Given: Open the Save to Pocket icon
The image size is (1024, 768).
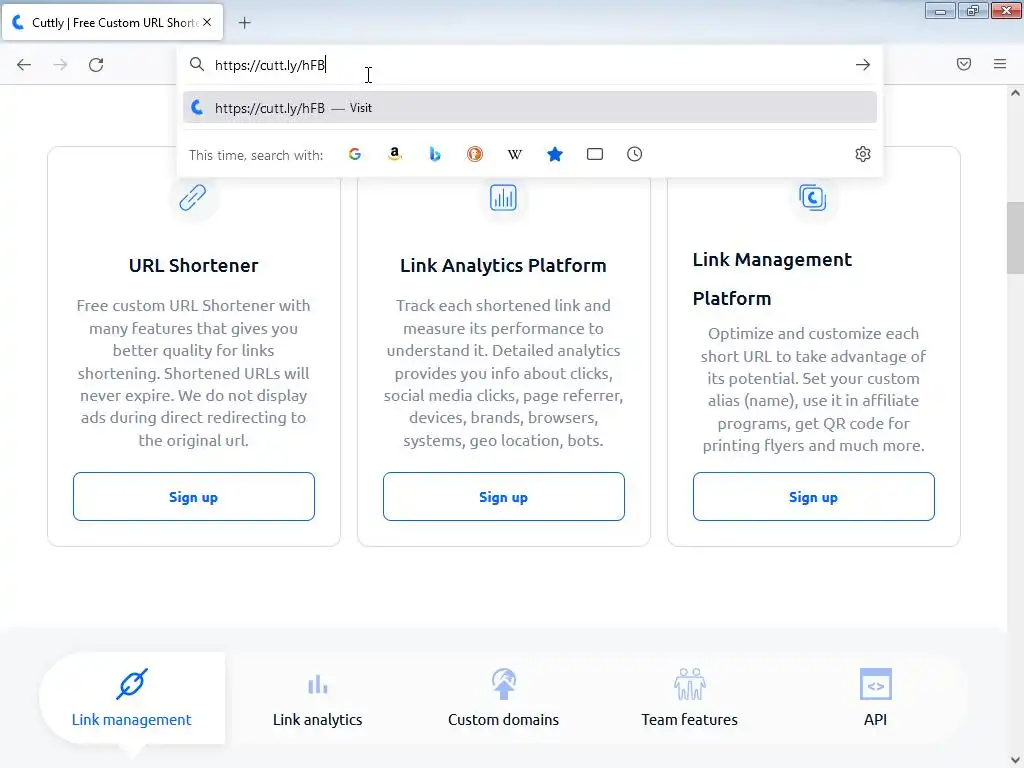Looking at the screenshot, I should pos(964,64).
